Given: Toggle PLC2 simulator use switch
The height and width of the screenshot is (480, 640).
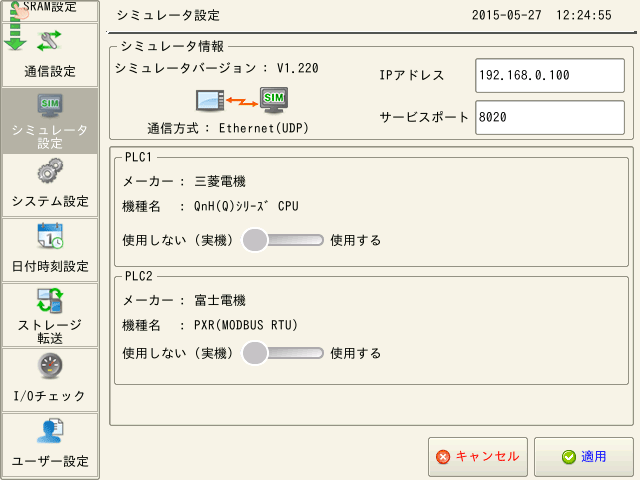Looking at the screenshot, I should point(283,353).
